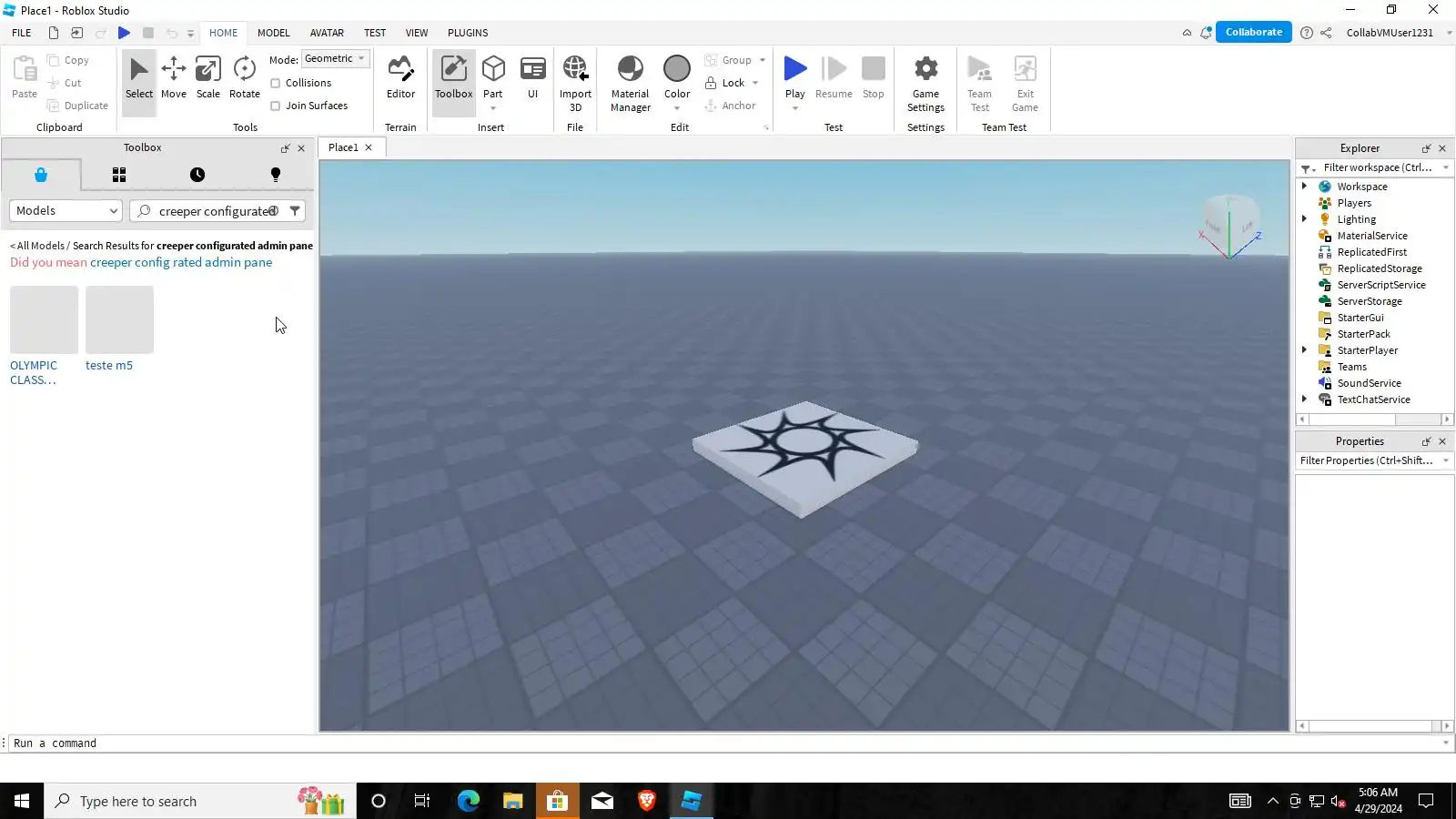
Task: Click the view orientation cube gizmo
Action: [1230, 226]
